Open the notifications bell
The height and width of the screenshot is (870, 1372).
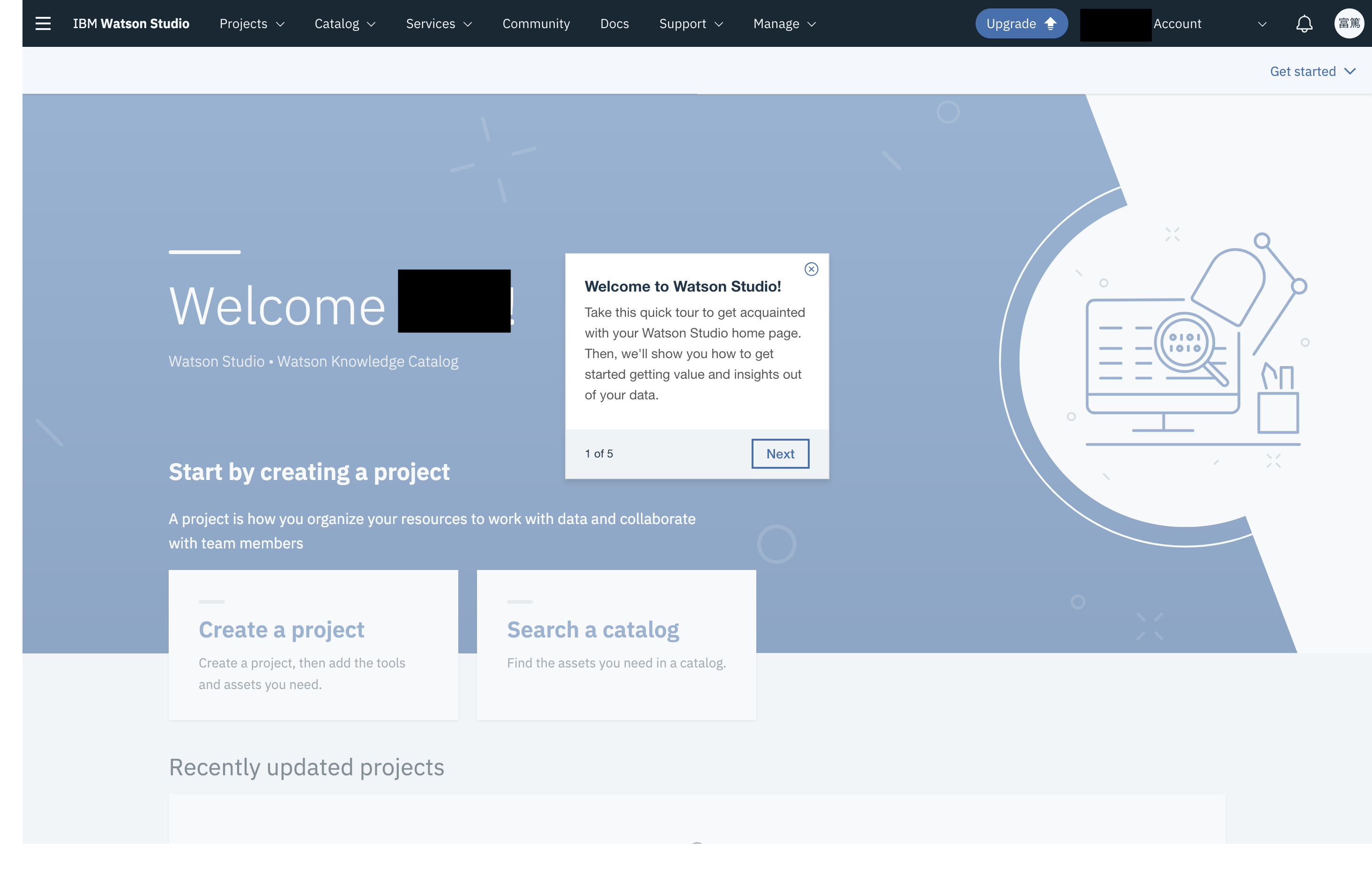pyautogui.click(x=1304, y=23)
